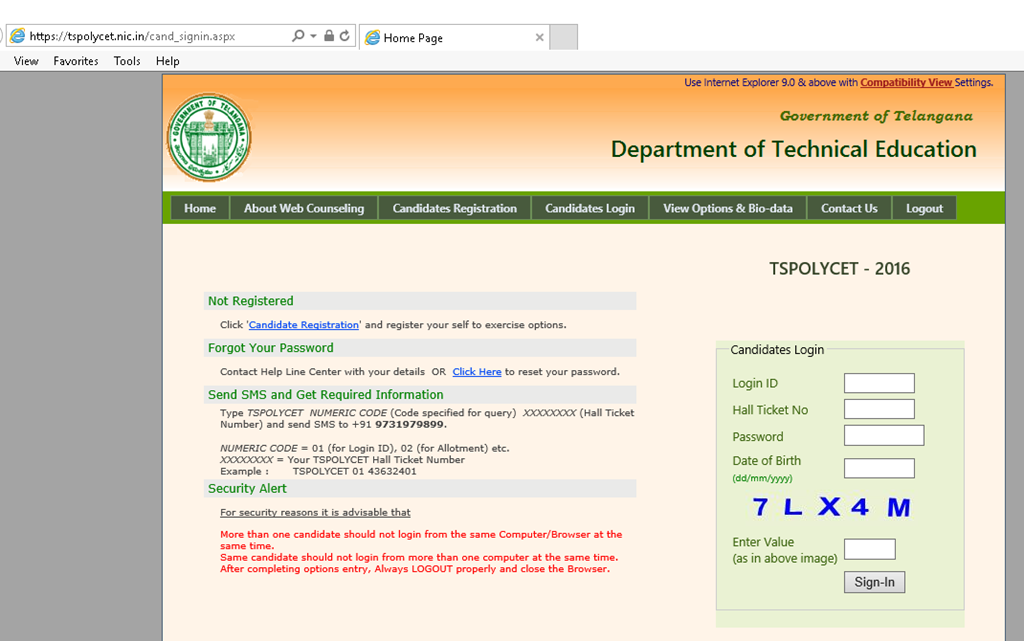Viewport: 1024px width, 641px height.
Task: Click the refresh page icon
Action: click(345, 36)
